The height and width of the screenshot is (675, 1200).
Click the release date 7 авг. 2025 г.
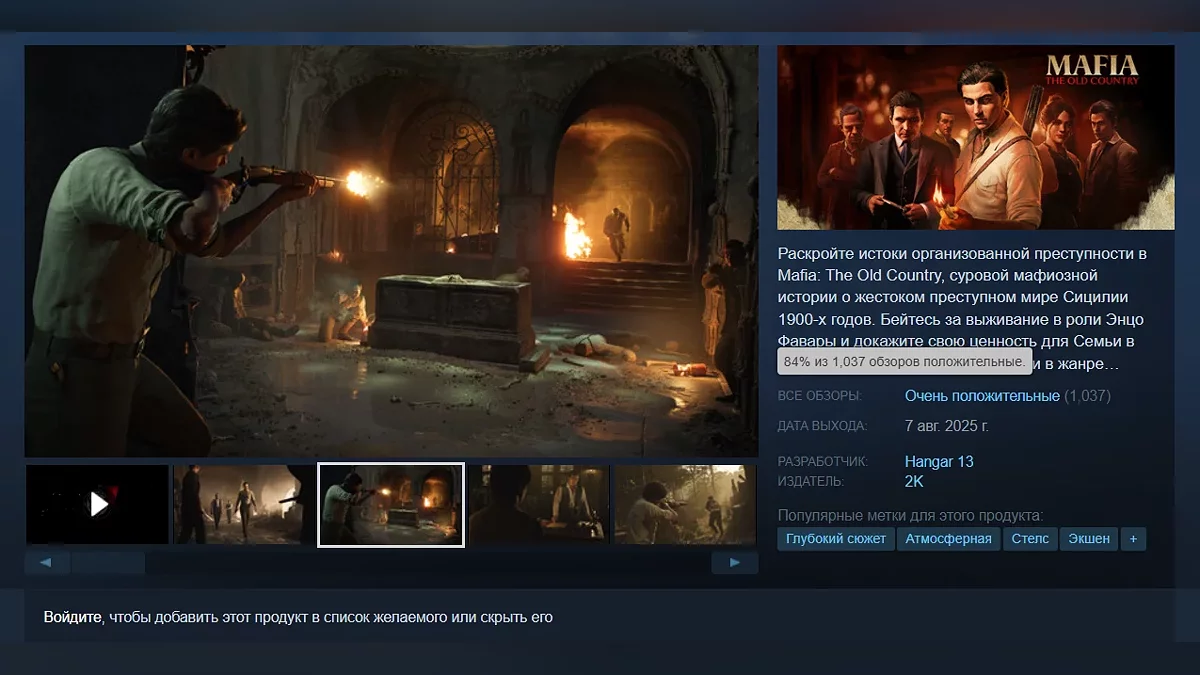[947, 426]
